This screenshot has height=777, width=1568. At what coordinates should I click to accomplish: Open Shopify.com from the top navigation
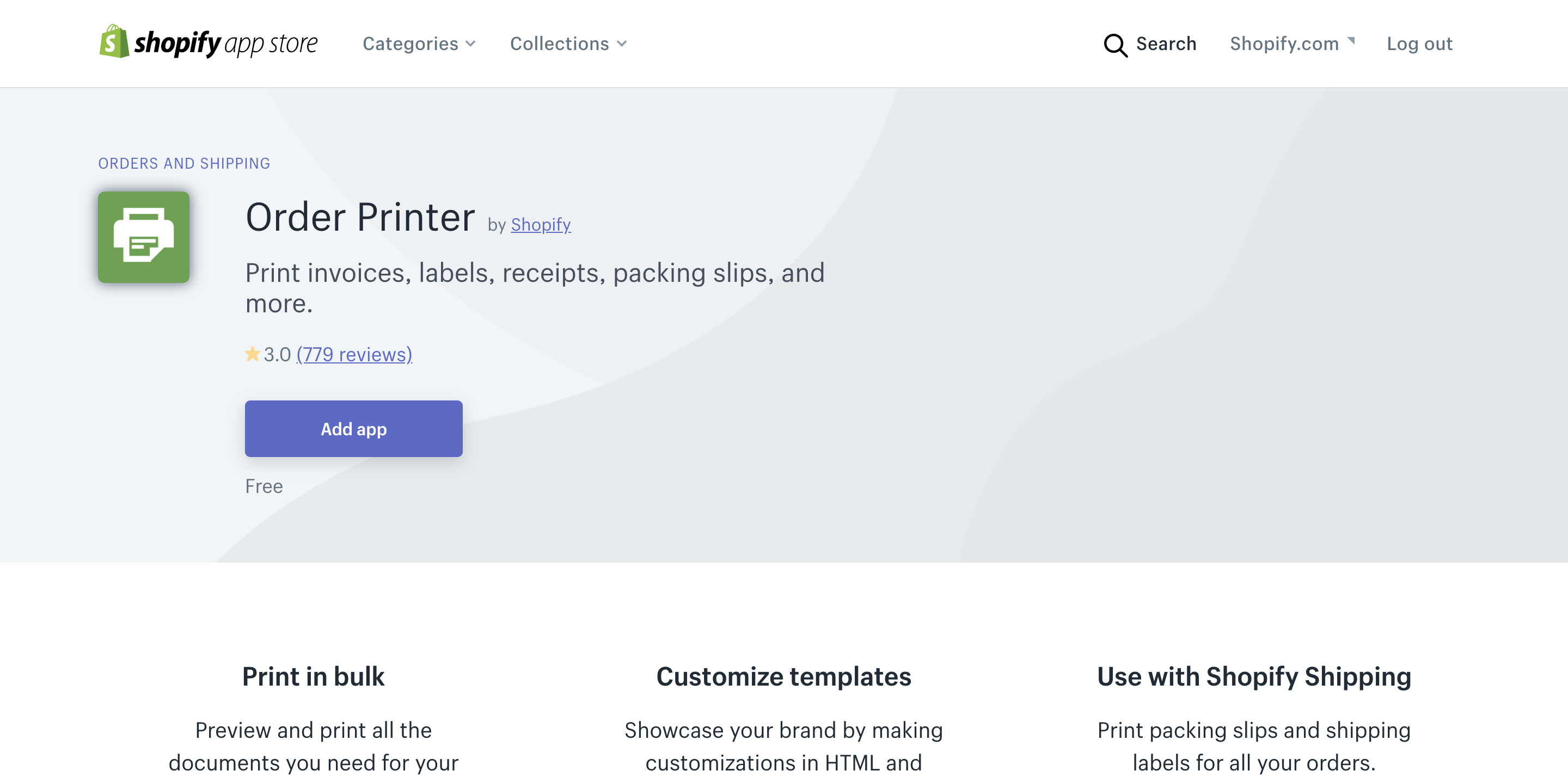point(1284,44)
